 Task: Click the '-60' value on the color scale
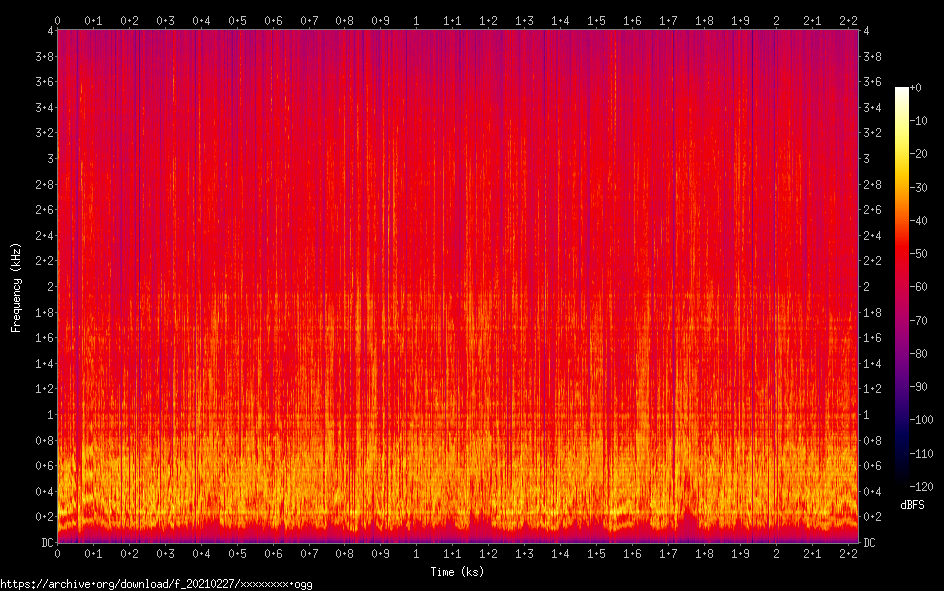918,287
